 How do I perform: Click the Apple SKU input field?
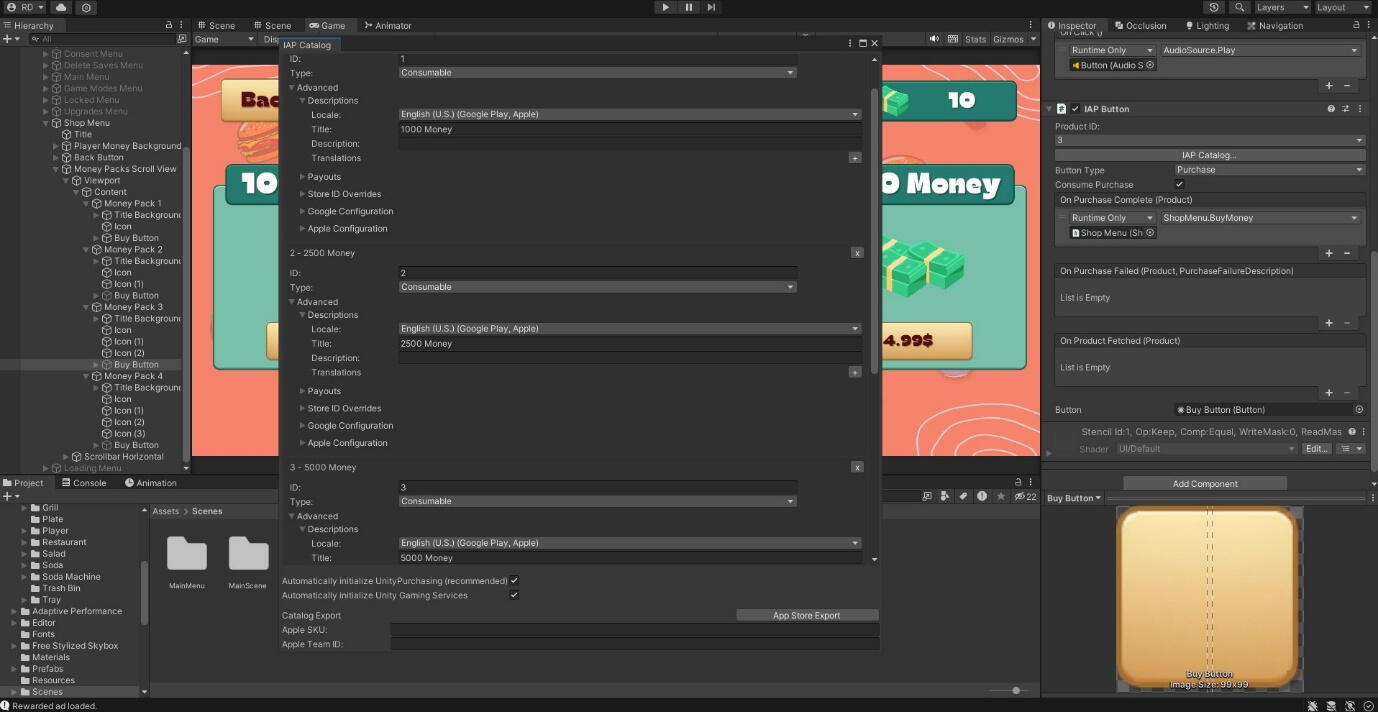pyautogui.click(x=634, y=630)
